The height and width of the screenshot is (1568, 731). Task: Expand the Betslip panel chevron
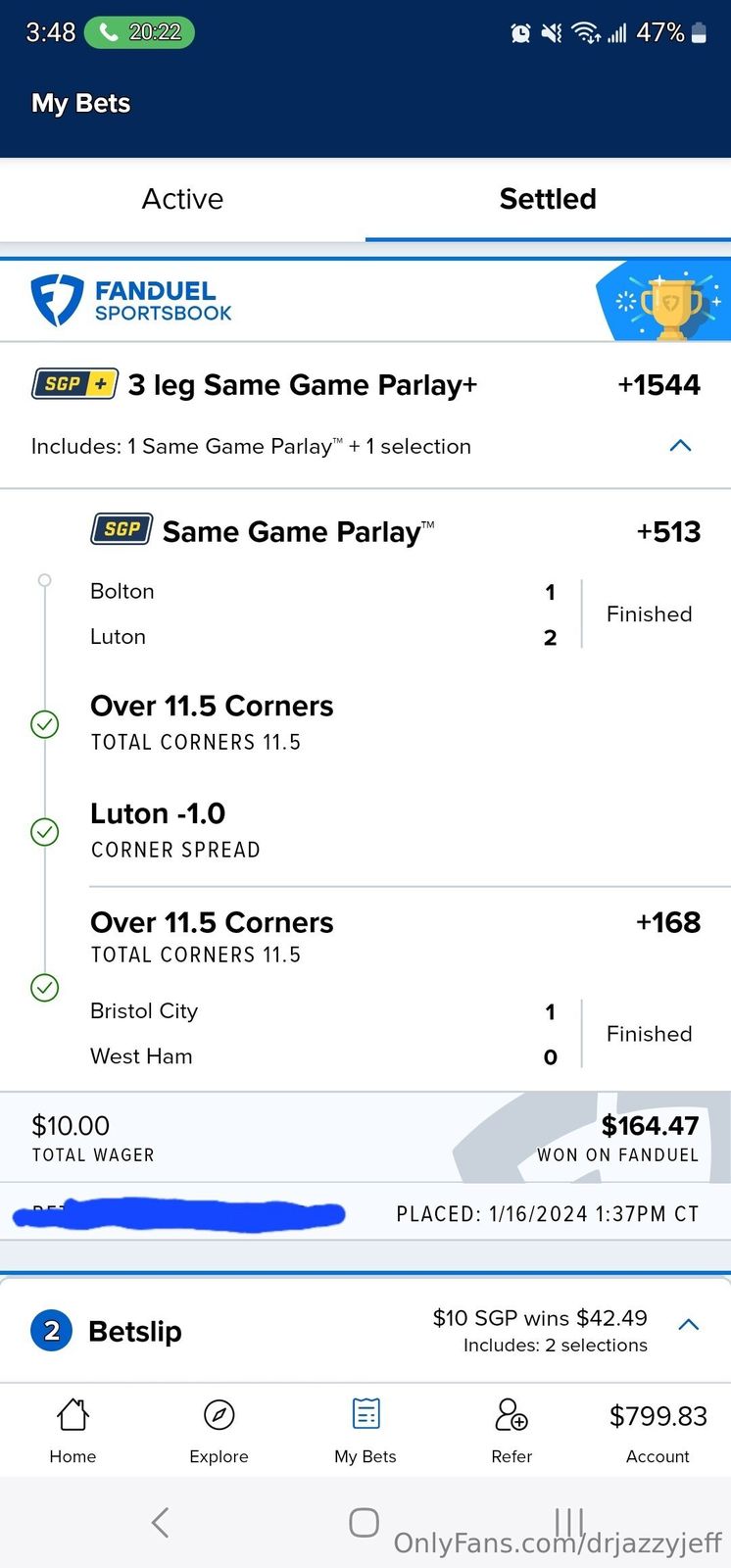coord(689,1325)
